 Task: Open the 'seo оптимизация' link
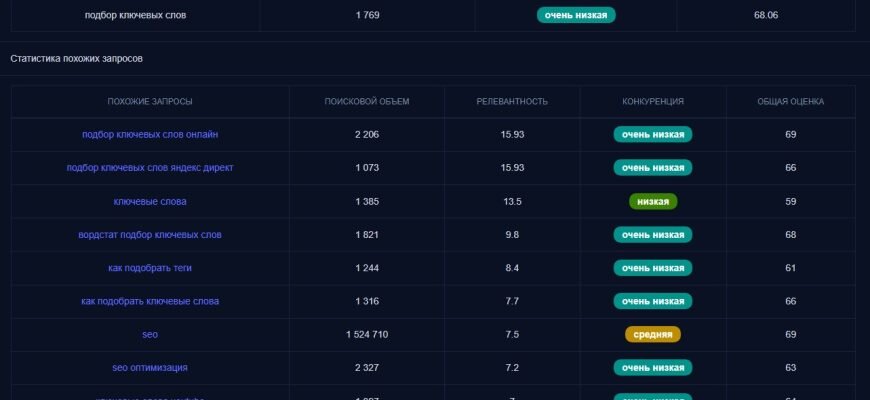pyautogui.click(x=150, y=368)
